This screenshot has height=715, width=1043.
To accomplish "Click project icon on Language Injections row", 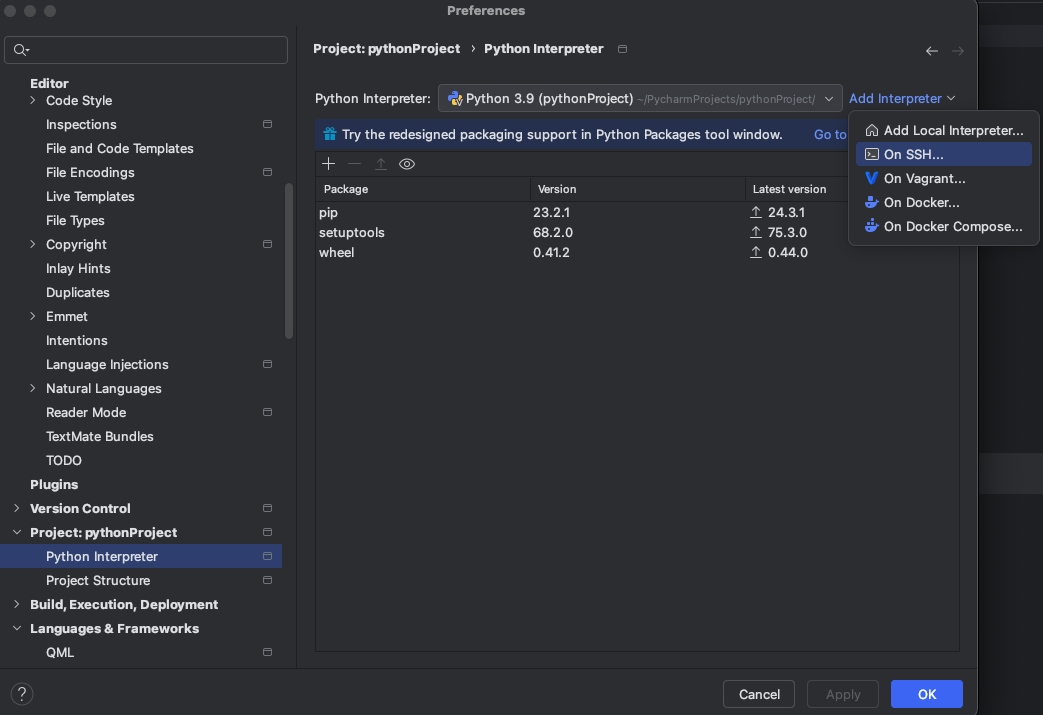I will point(267,364).
